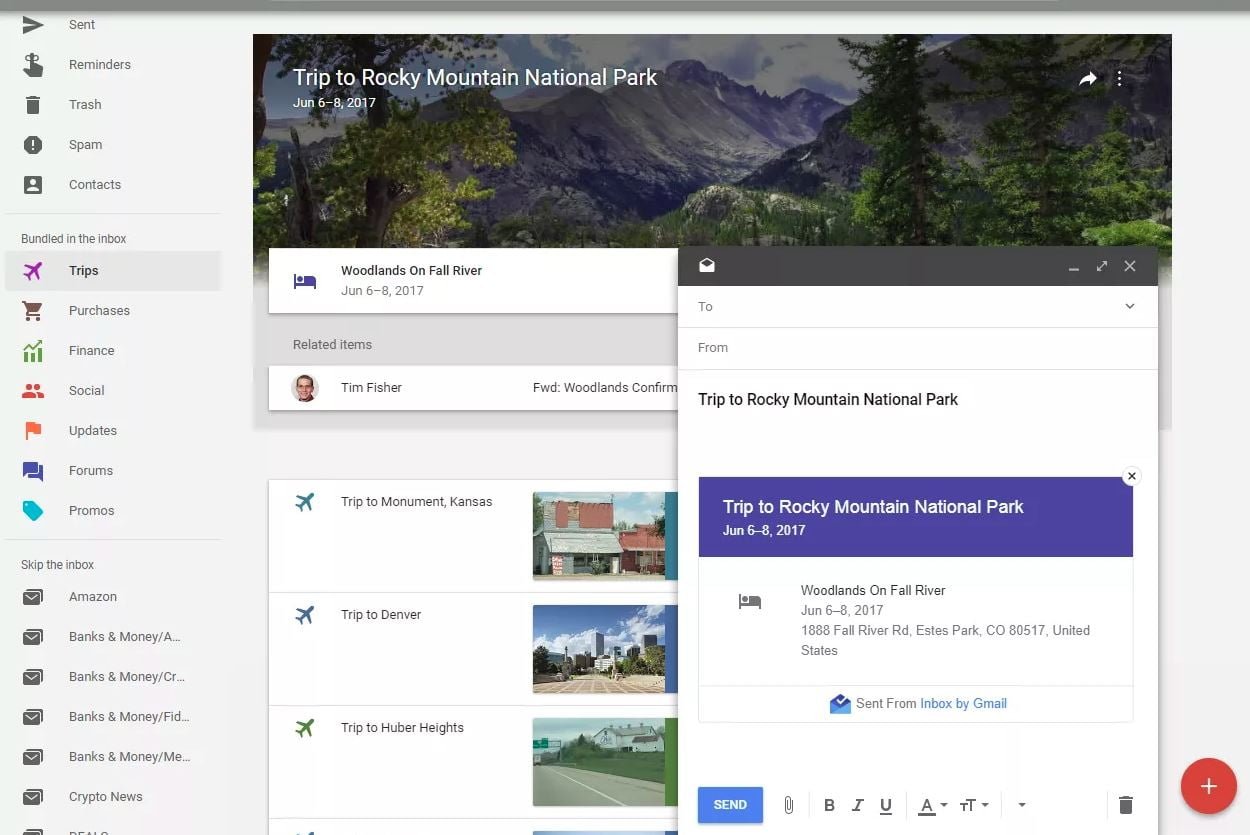
Task: Open the font size dropdown
Action: 973,805
